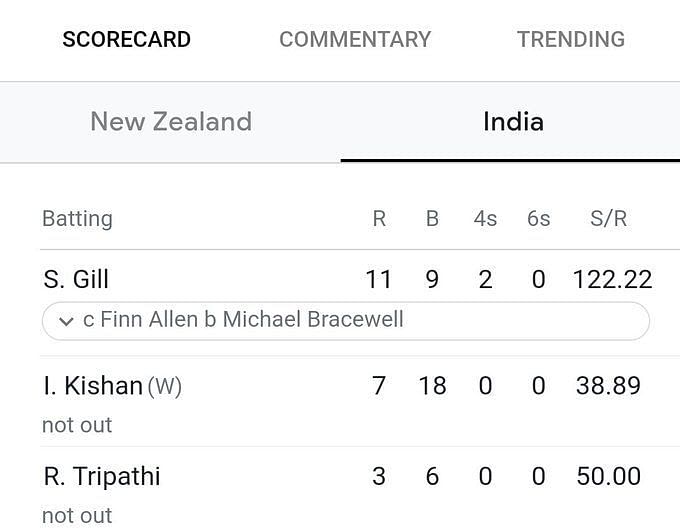The image size is (680, 530).
Task: Select the New Zealand innings tab
Action: [x=171, y=121]
